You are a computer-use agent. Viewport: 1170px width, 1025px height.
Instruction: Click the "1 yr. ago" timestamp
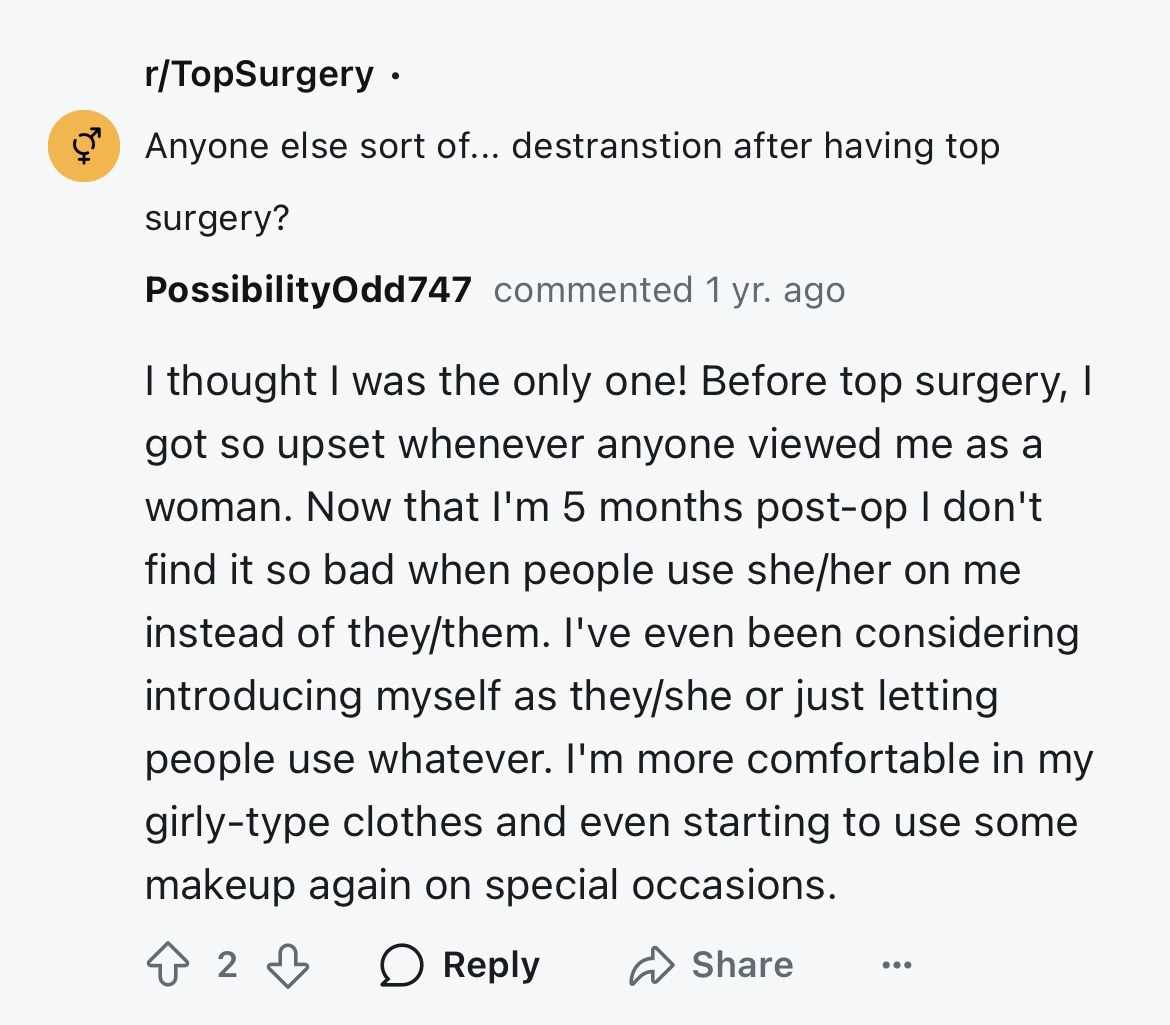point(775,290)
